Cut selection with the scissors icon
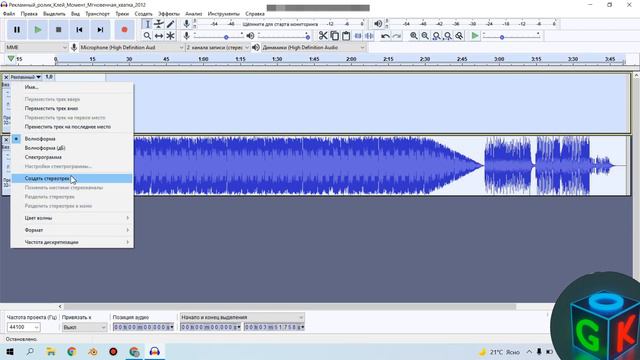The width and height of the screenshot is (640, 360). click(x=323, y=36)
